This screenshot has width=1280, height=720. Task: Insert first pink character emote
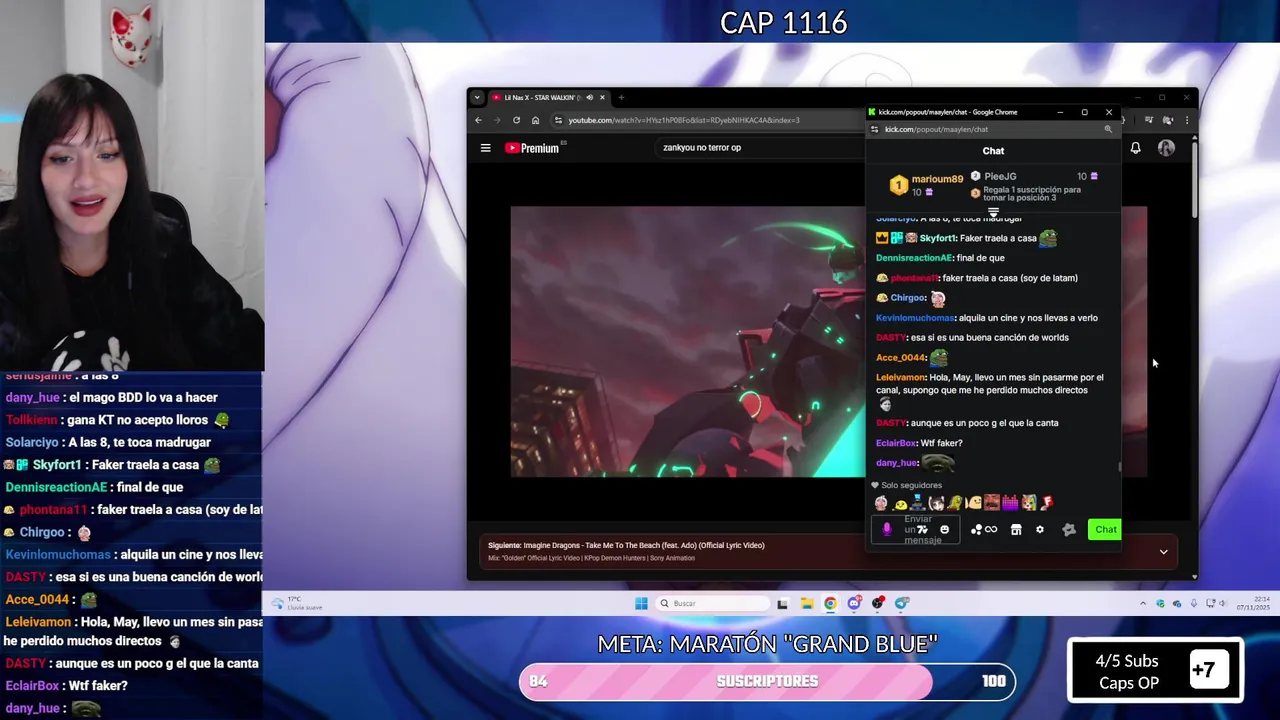coord(881,502)
